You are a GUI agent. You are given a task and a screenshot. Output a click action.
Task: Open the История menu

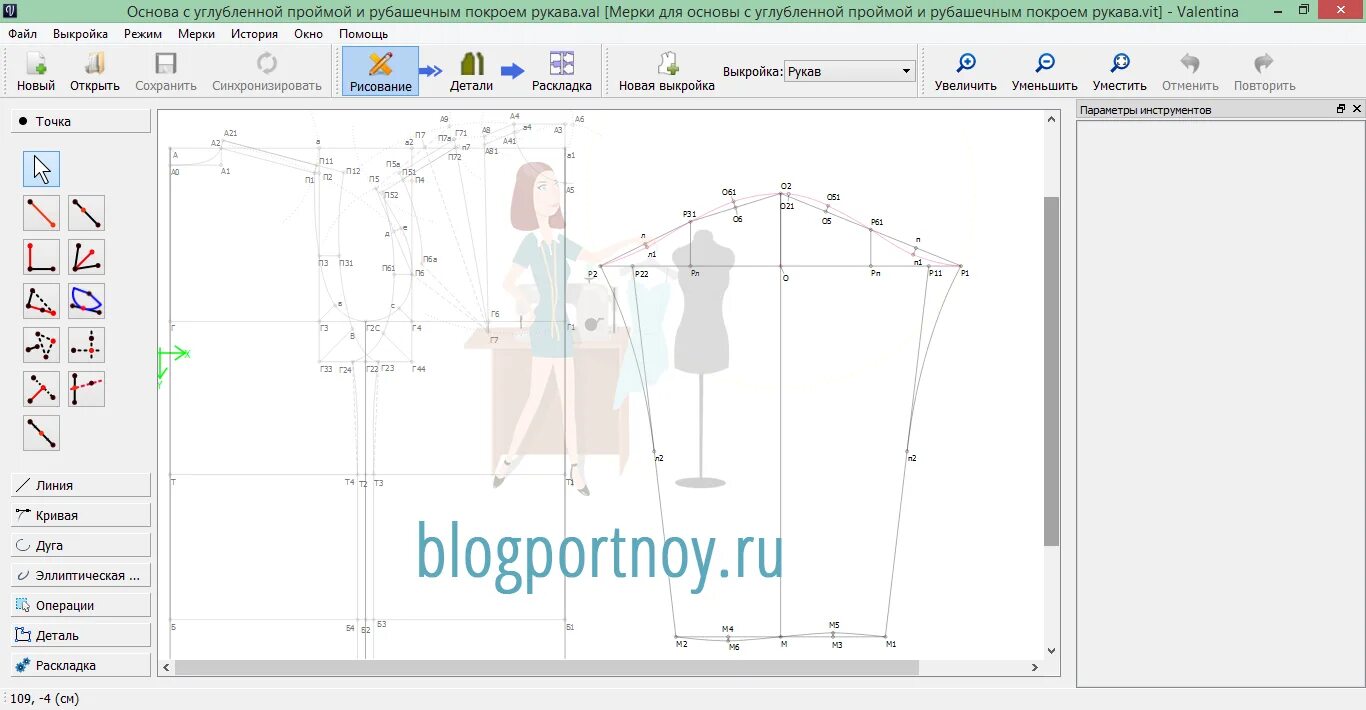click(254, 33)
